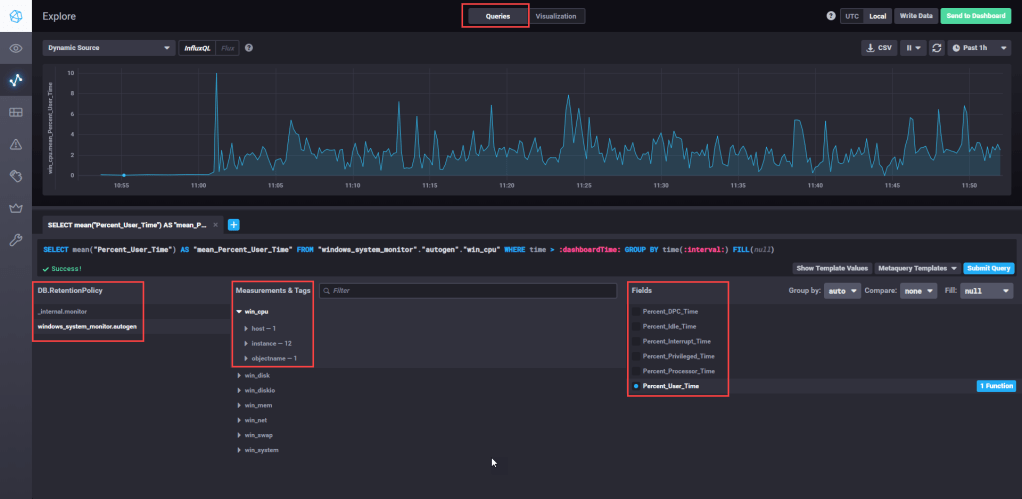The image size is (1022, 499).
Task: Add a new query with plus icon
Action: (x=234, y=225)
